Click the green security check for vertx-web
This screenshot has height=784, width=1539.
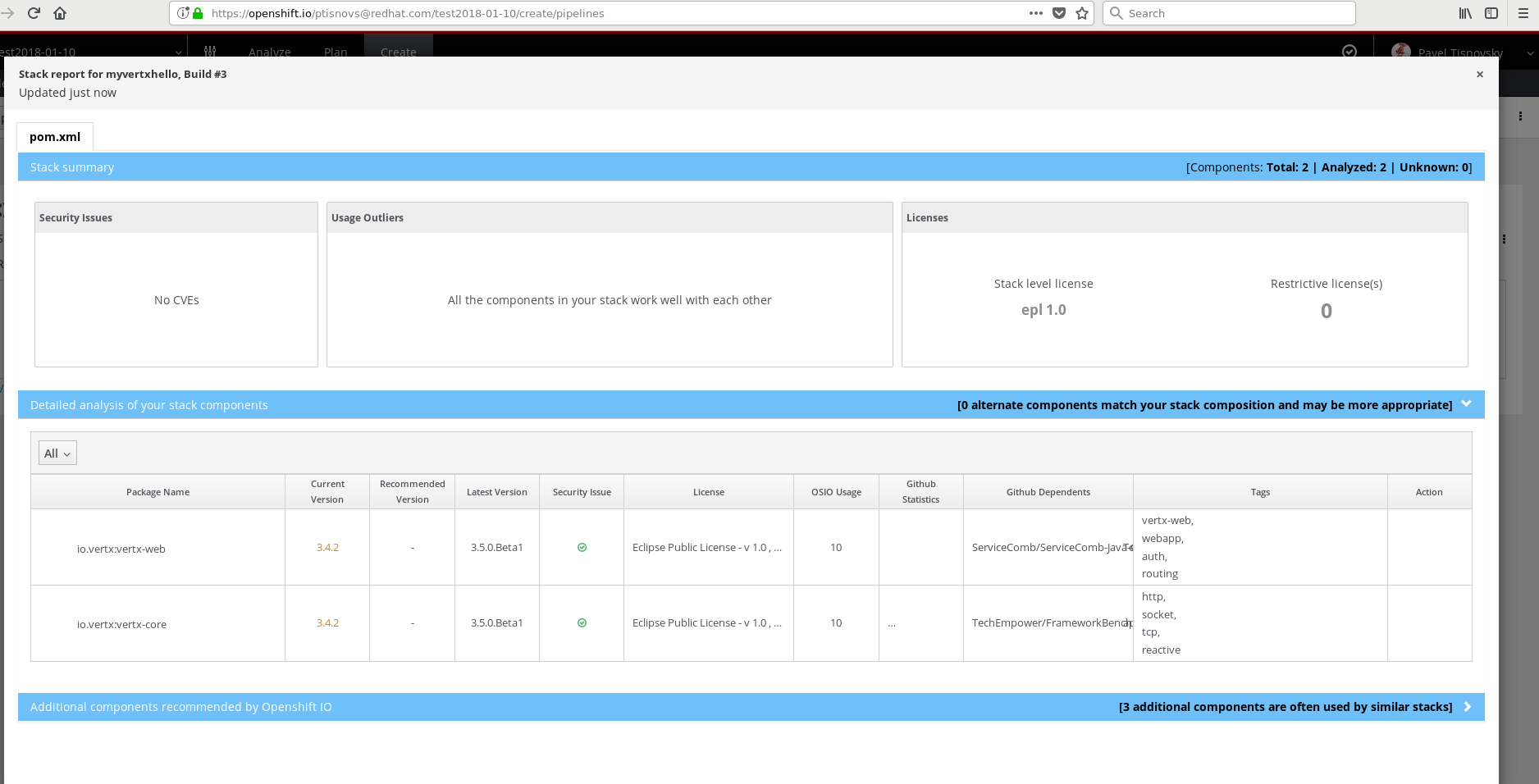[582, 547]
